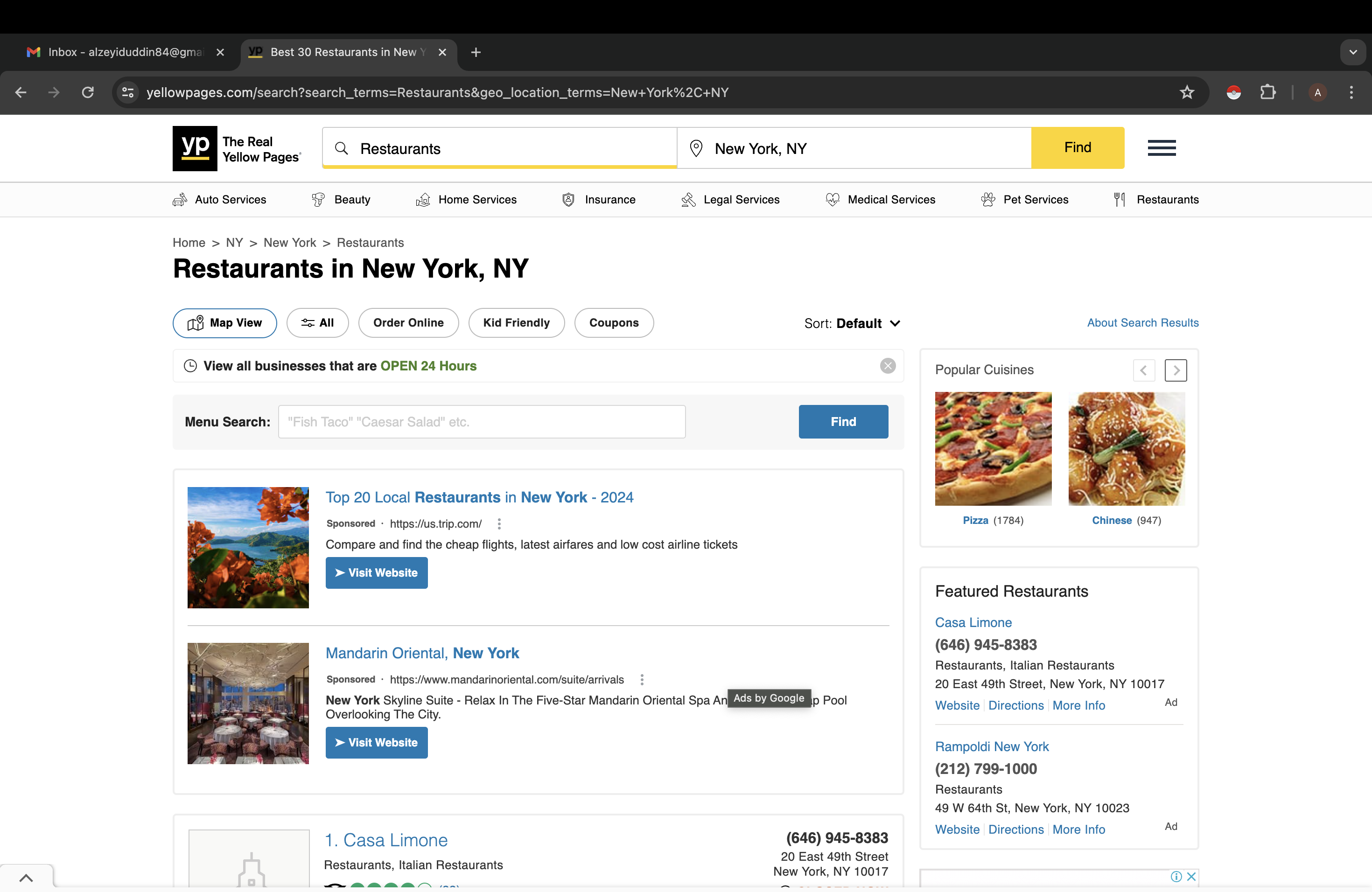1372x892 pixels.
Task: Open three-dot options for Mandarin Oriental ad
Action: [642, 679]
